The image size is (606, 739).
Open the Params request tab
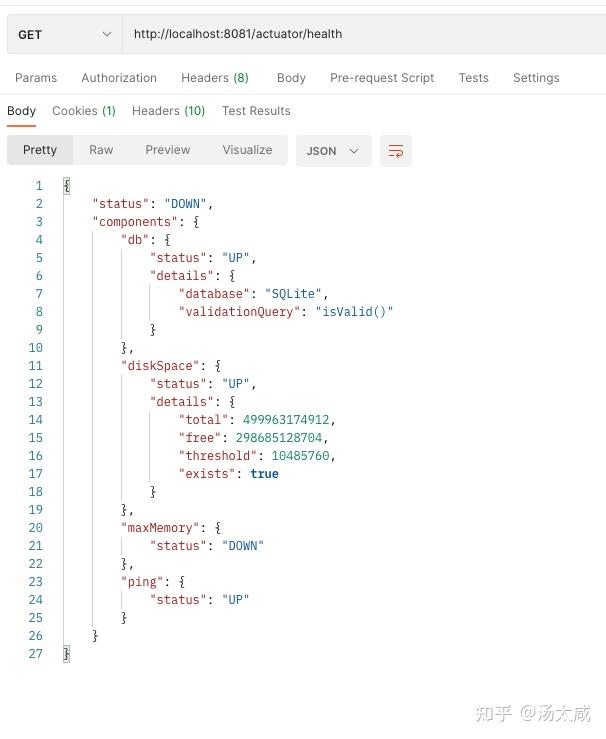click(36, 78)
